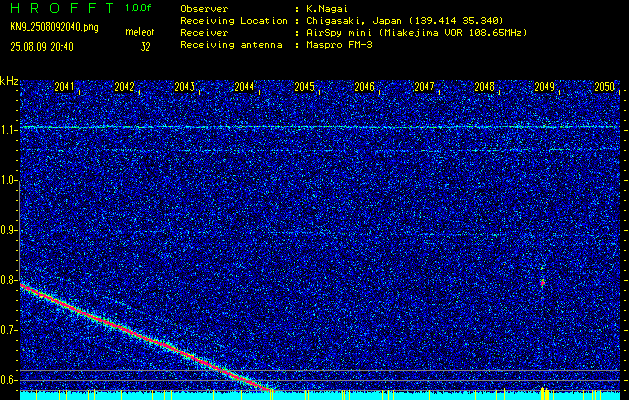The image size is (629, 400).
Task: Click the version number 1.00f
Action: (x=138, y=8)
